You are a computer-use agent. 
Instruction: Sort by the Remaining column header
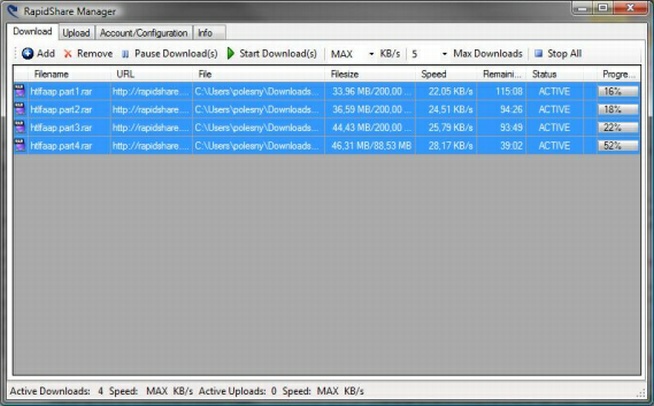(502, 74)
